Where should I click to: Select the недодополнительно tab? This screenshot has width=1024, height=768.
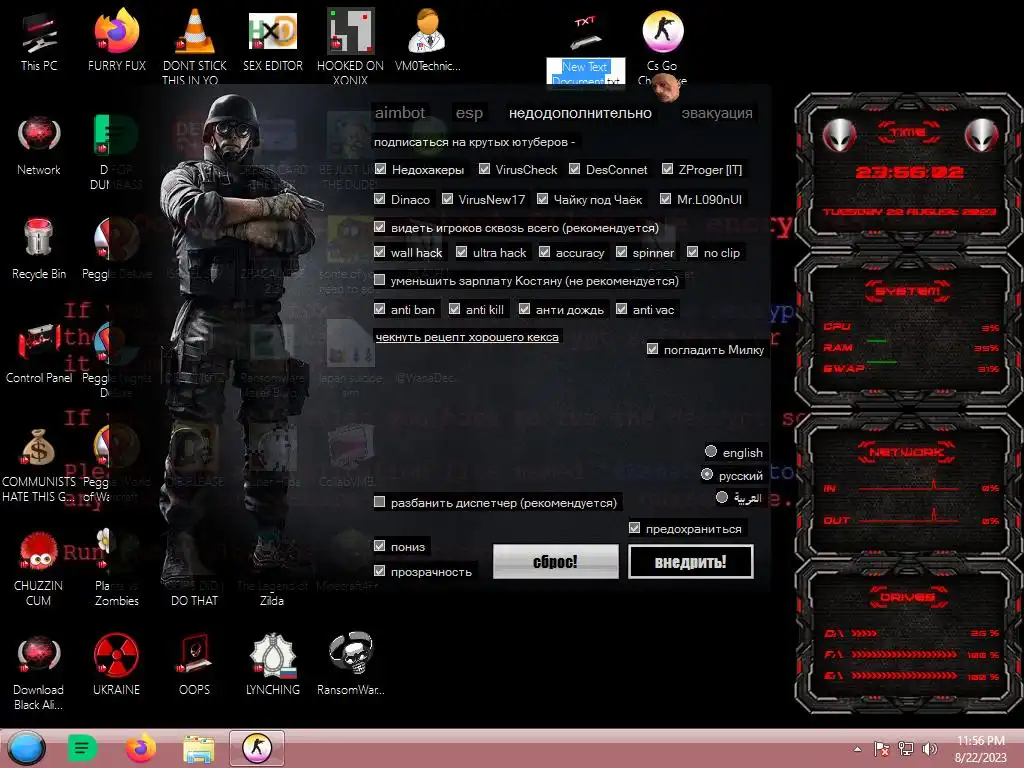point(580,113)
